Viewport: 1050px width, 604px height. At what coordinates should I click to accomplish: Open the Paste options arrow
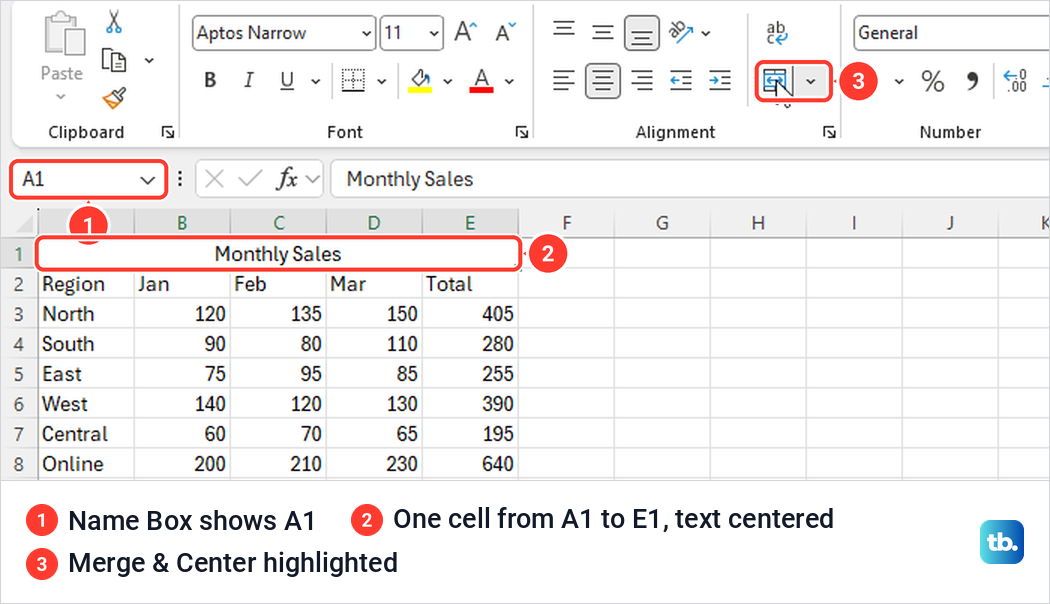[x=61, y=96]
